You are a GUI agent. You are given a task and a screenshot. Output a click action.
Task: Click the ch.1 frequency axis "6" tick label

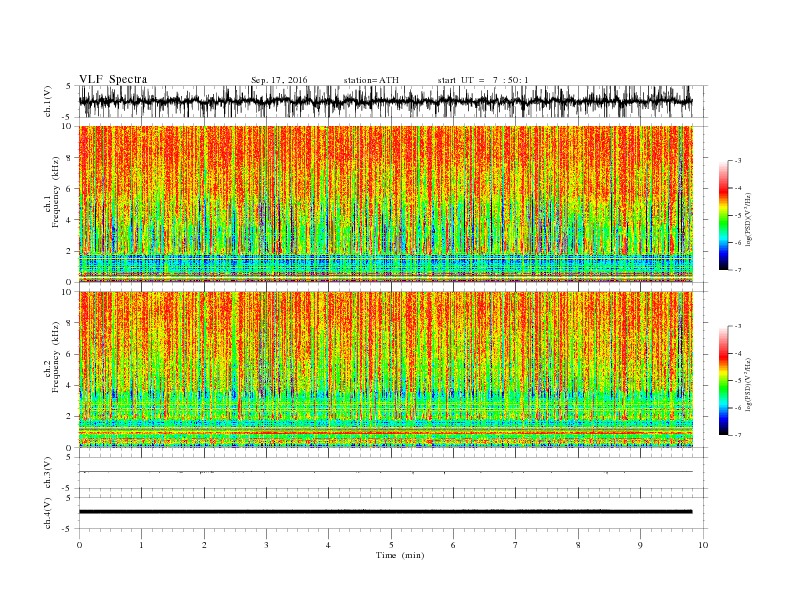pyautogui.click(x=69, y=189)
